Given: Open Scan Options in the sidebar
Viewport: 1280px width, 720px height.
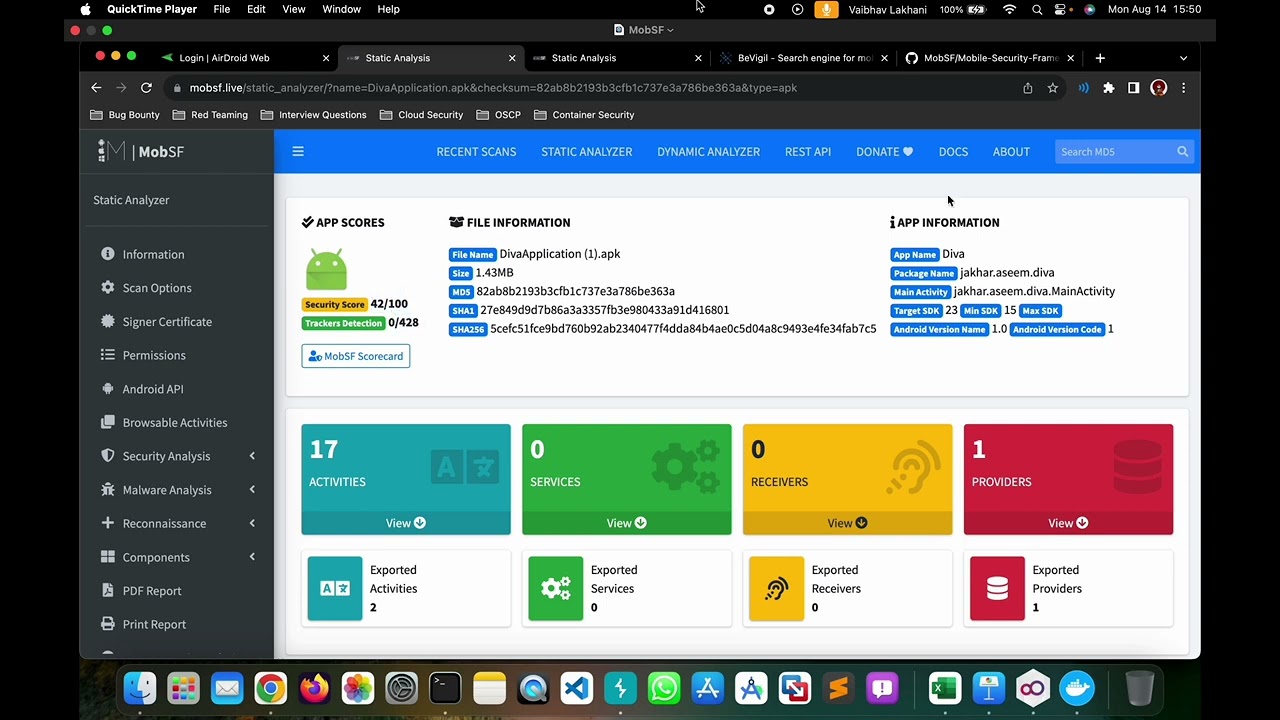Looking at the screenshot, I should [157, 288].
